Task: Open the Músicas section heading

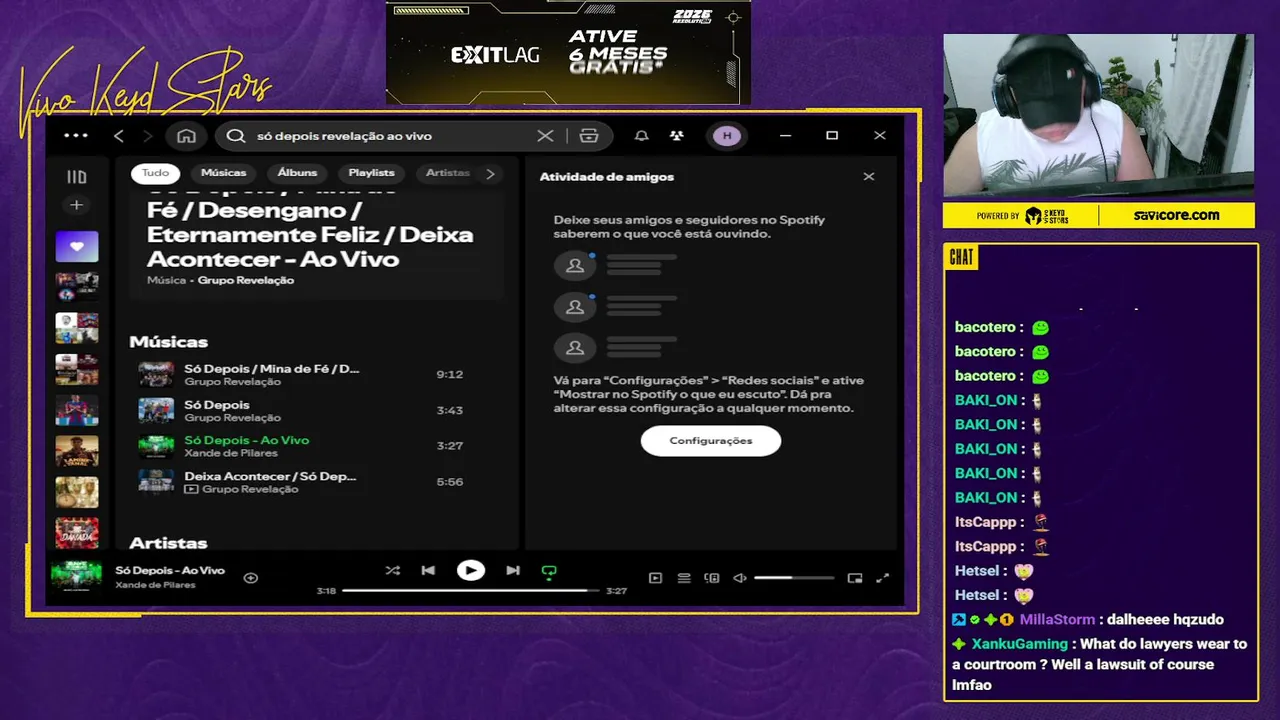Action: pyautogui.click(x=168, y=342)
